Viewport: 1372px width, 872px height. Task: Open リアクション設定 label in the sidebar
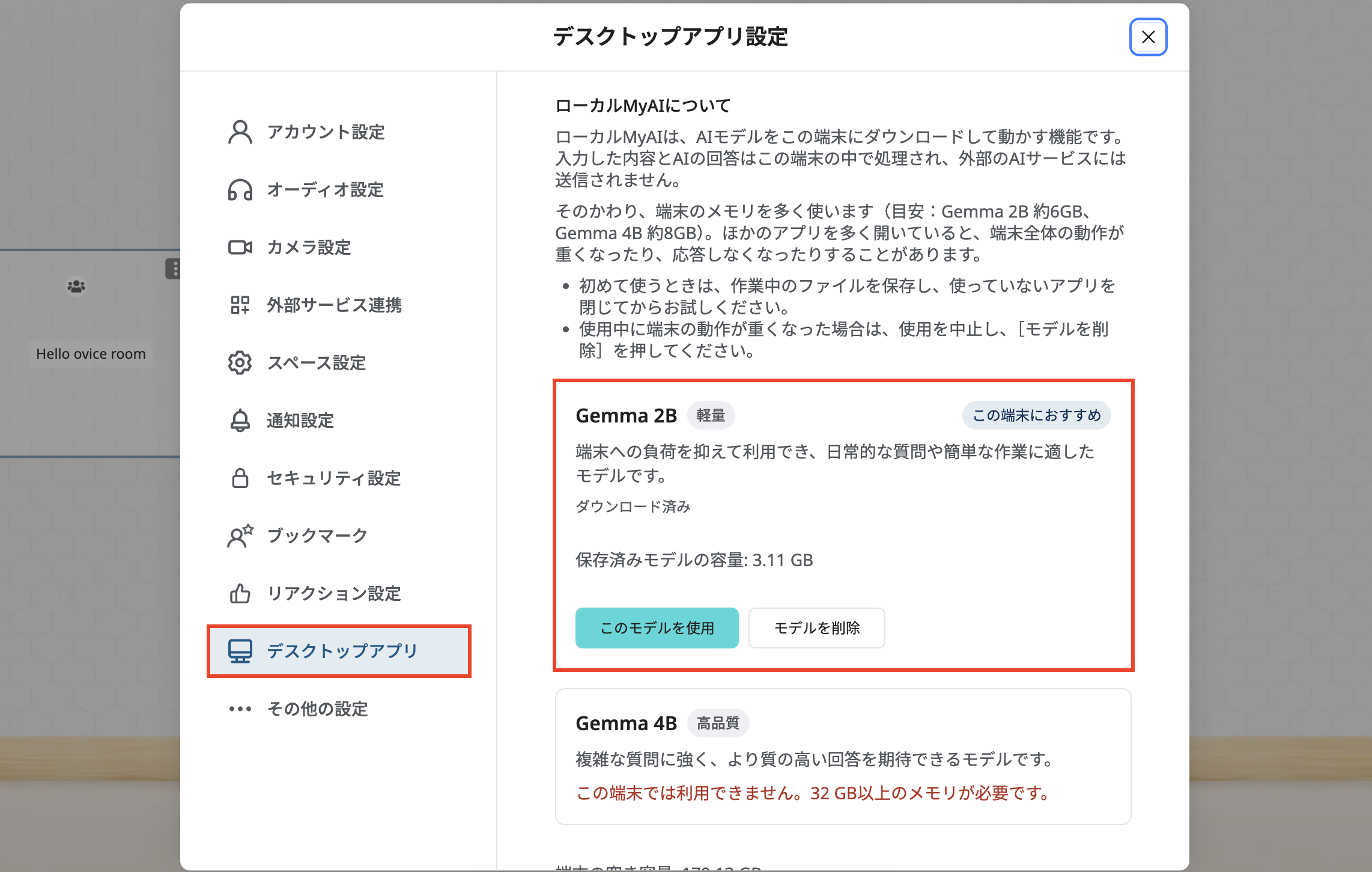coord(334,593)
